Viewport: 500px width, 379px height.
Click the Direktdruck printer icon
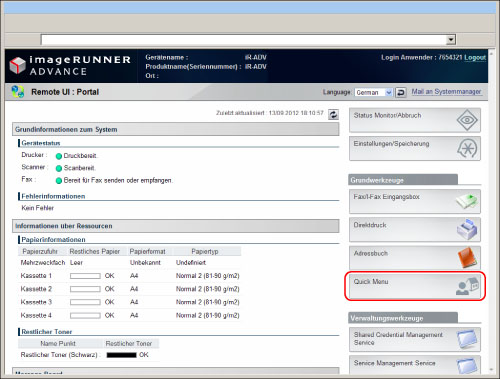pos(467,229)
